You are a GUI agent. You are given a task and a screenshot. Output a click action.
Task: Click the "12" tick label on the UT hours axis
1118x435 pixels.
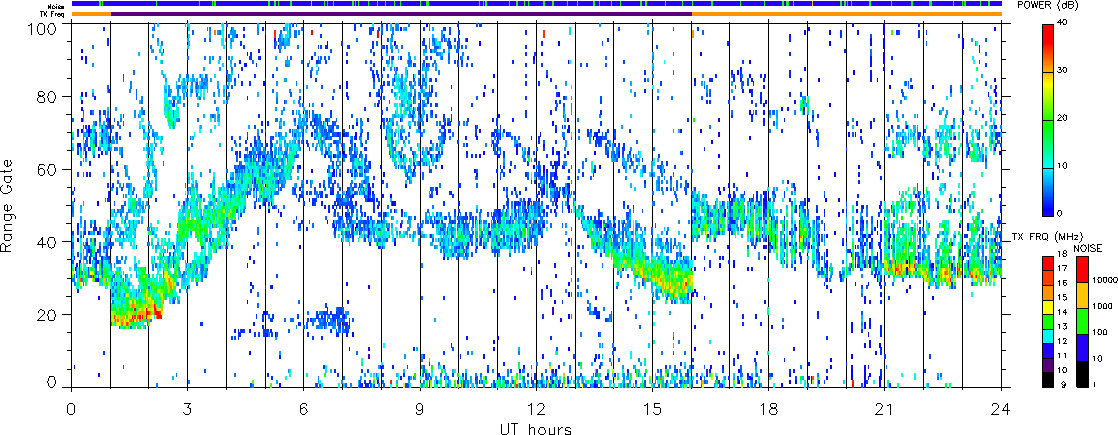(536, 409)
